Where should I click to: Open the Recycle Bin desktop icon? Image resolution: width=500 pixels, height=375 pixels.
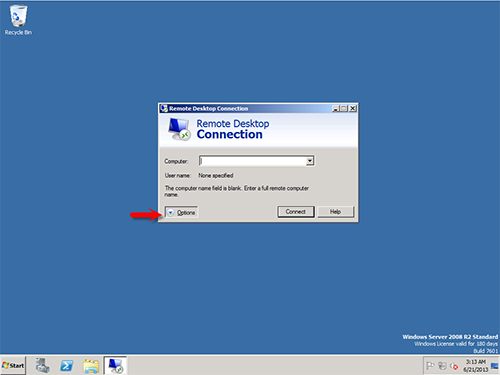point(18,20)
